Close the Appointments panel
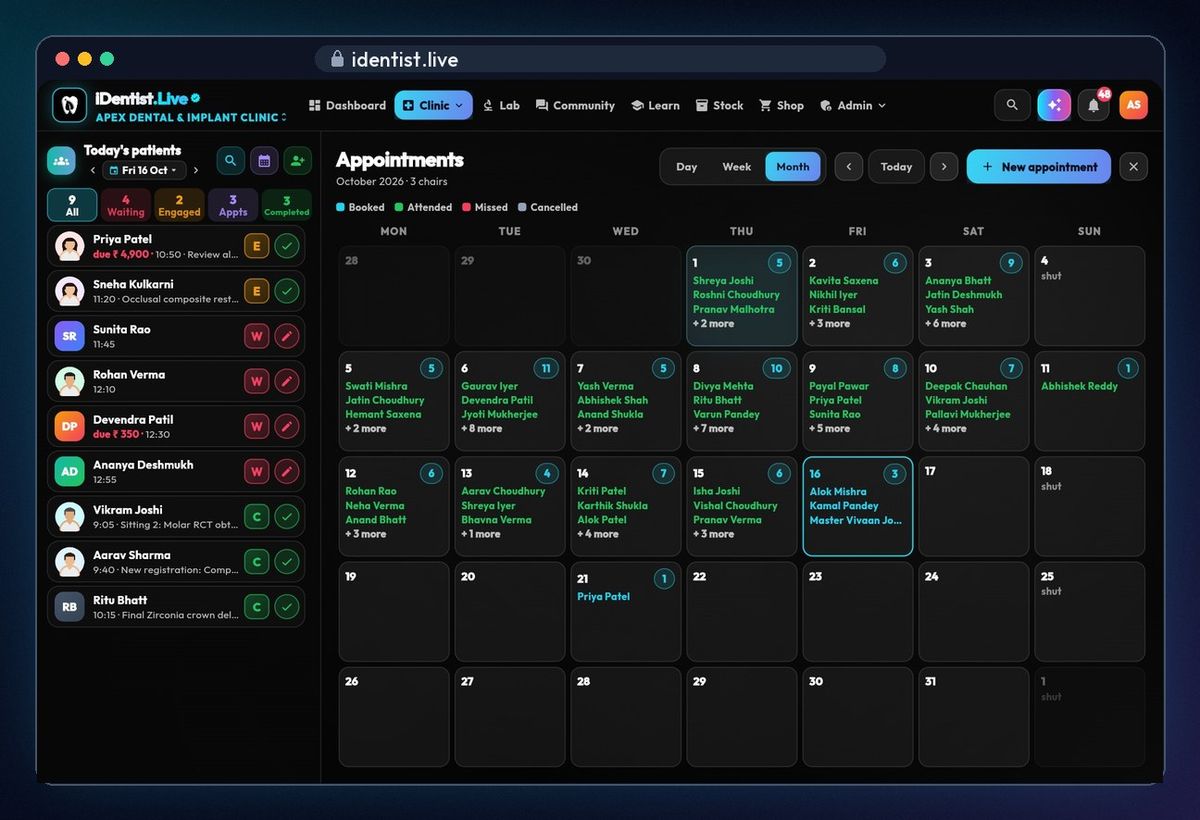 coord(1133,167)
